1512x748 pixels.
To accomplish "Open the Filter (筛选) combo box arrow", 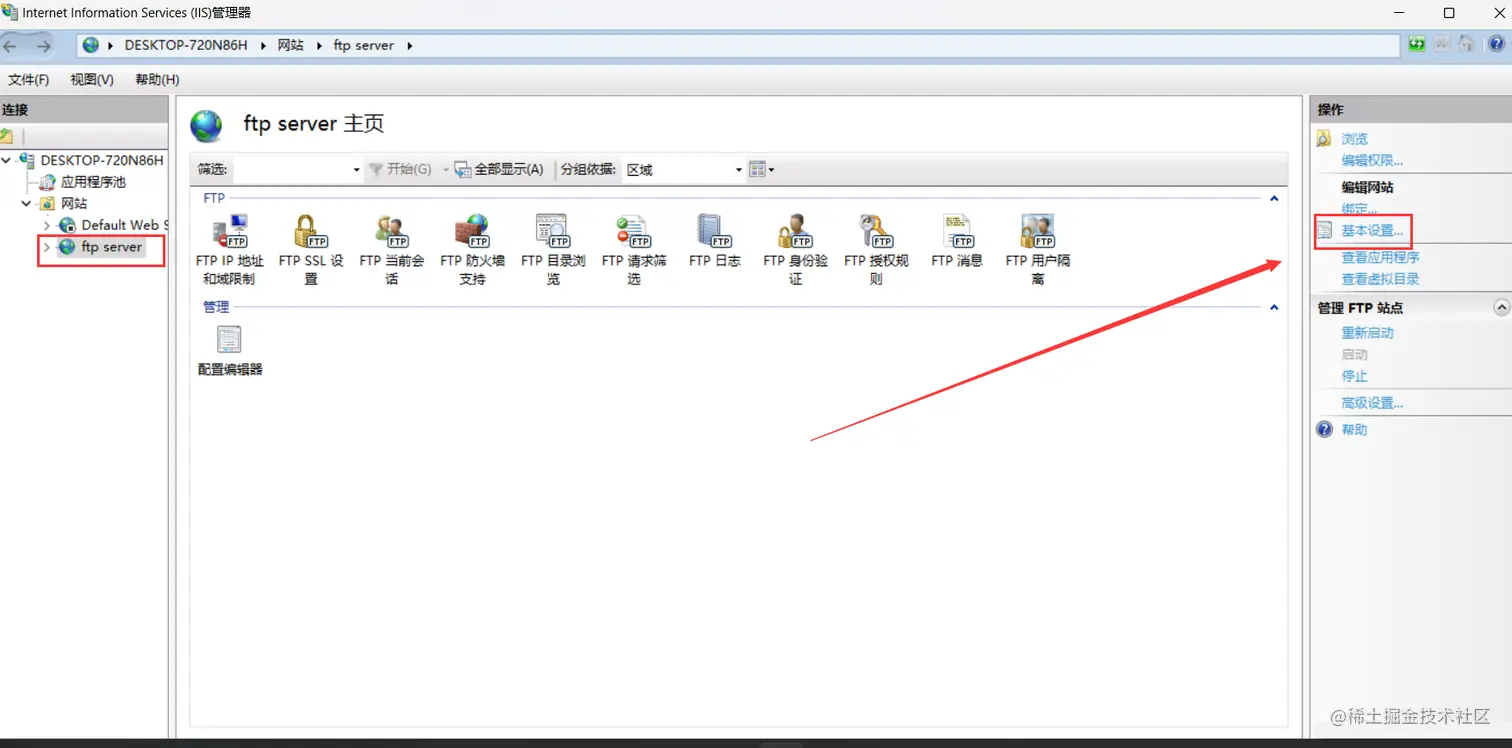I will click(x=356, y=170).
